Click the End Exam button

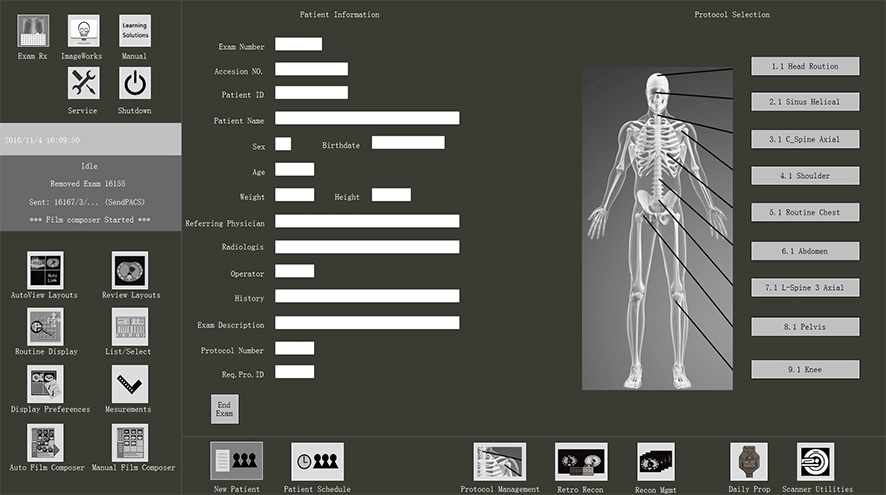point(225,409)
